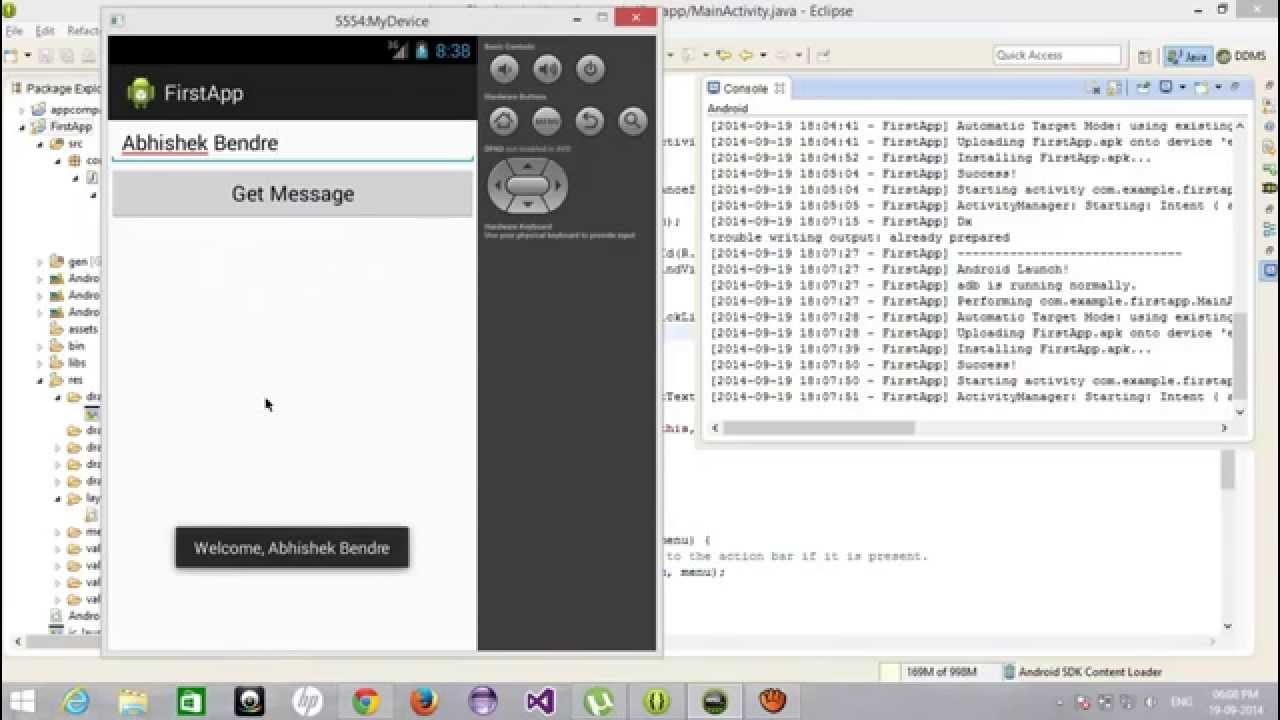Switch to the Java perspective
The height and width of the screenshot is (720, 1280).
(x=1187, y=56)
